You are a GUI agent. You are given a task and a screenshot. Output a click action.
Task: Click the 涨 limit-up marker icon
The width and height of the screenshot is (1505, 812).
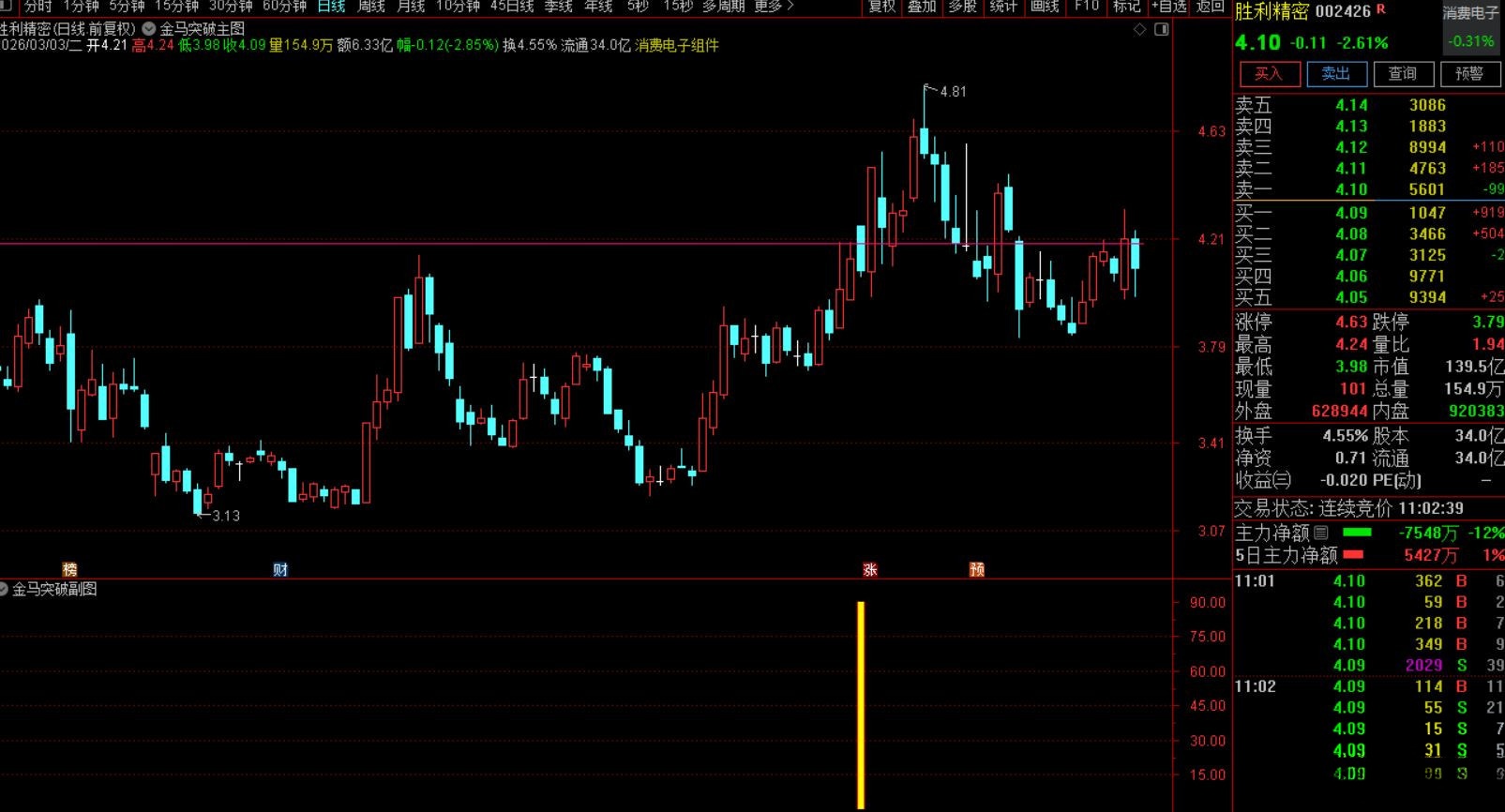click(x=870, y=569)
